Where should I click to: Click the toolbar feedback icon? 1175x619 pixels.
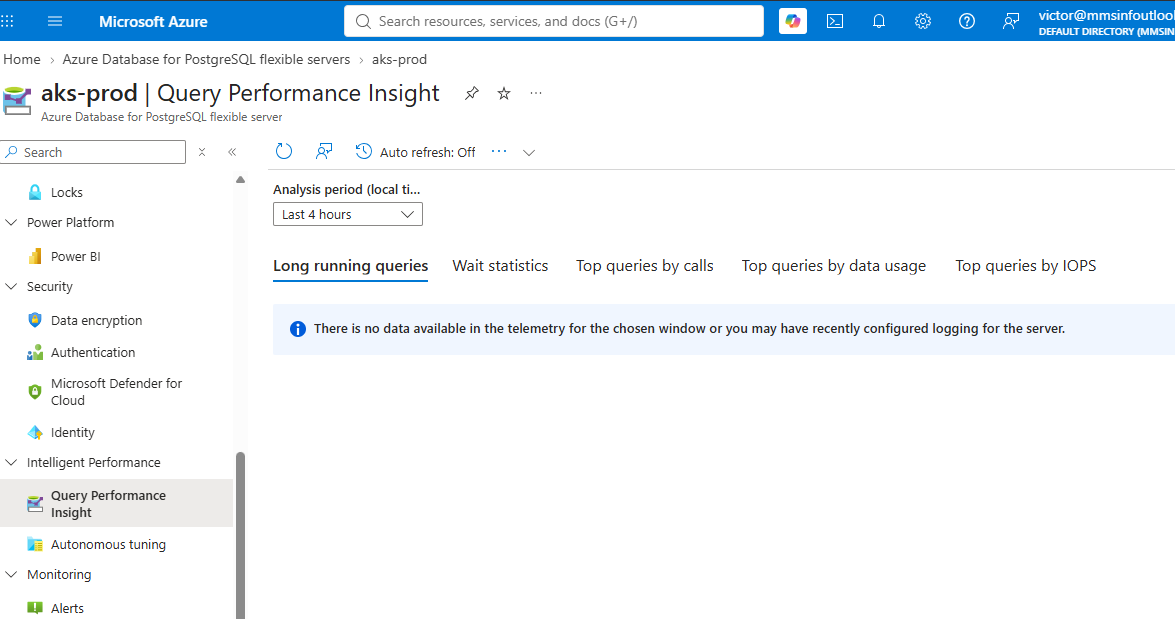(324, 151)
